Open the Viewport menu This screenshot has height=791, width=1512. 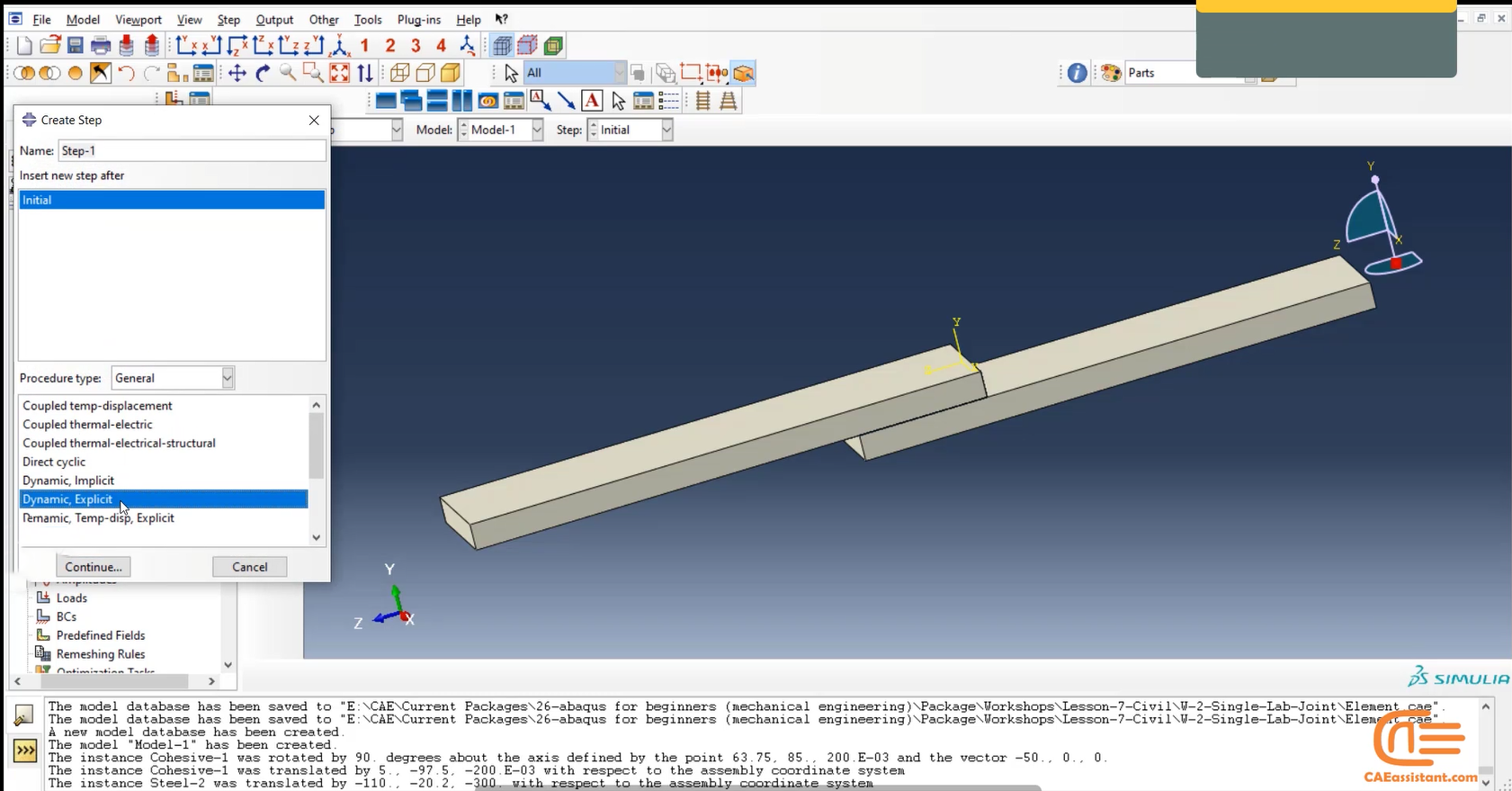(x=139, y=20)
